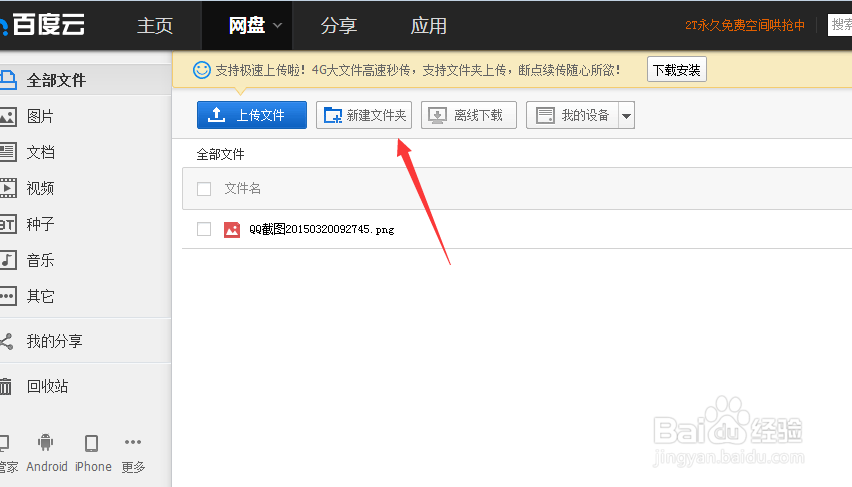
Task: Click the 离线下载 button
Action: [468, 115]
